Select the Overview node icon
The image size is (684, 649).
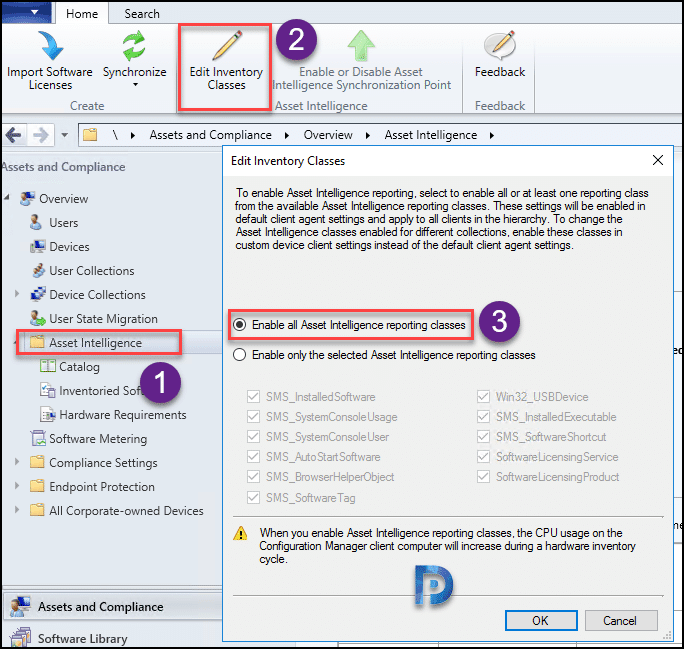27,199
